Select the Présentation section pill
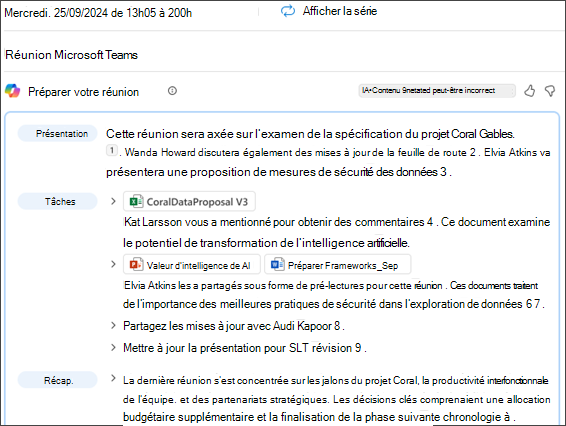 [x=58, y=134]
